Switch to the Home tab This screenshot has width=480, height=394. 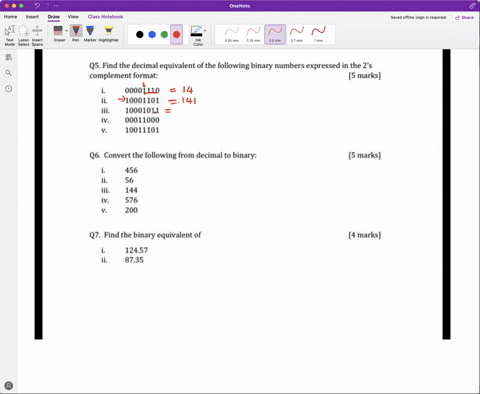tap(11, 17)
